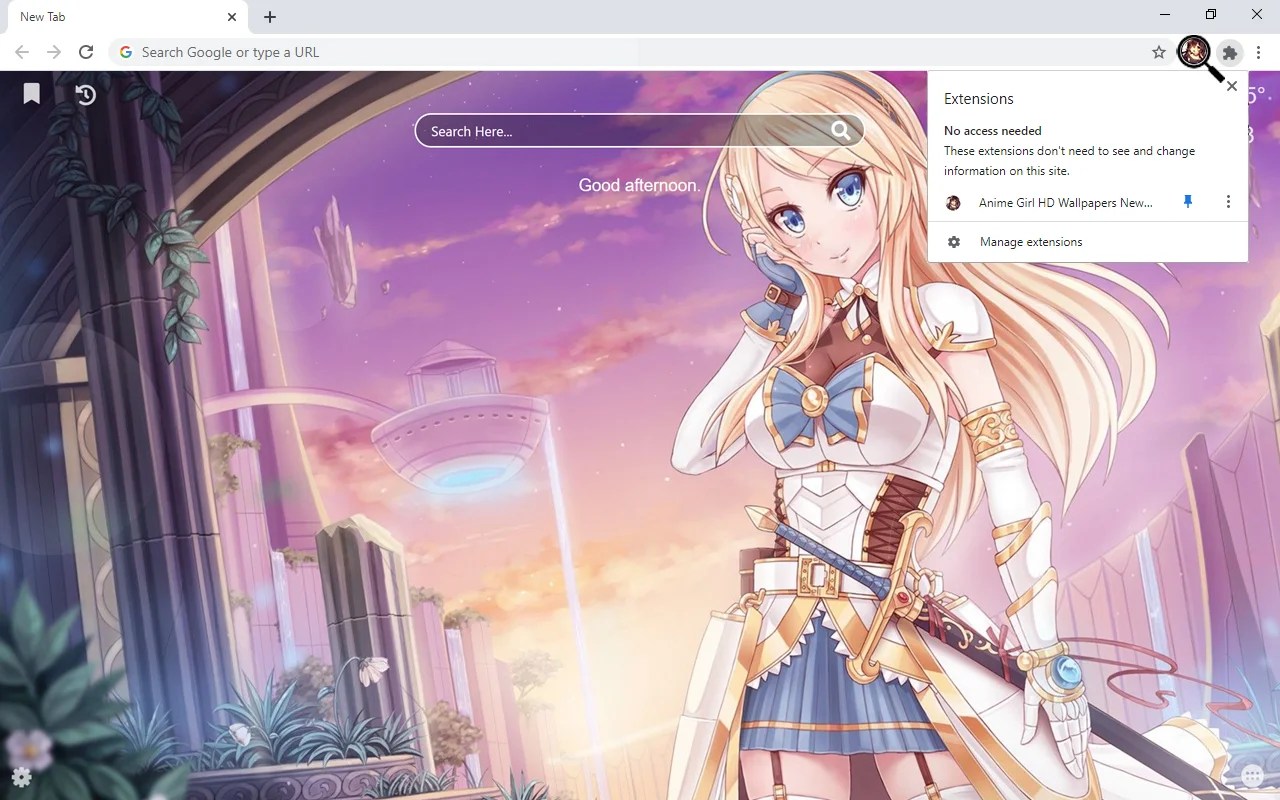This screenshot has width=1280, height=800.
Task: Toggle the Extensions puzzle piece button
Action: click(1231, 52)
